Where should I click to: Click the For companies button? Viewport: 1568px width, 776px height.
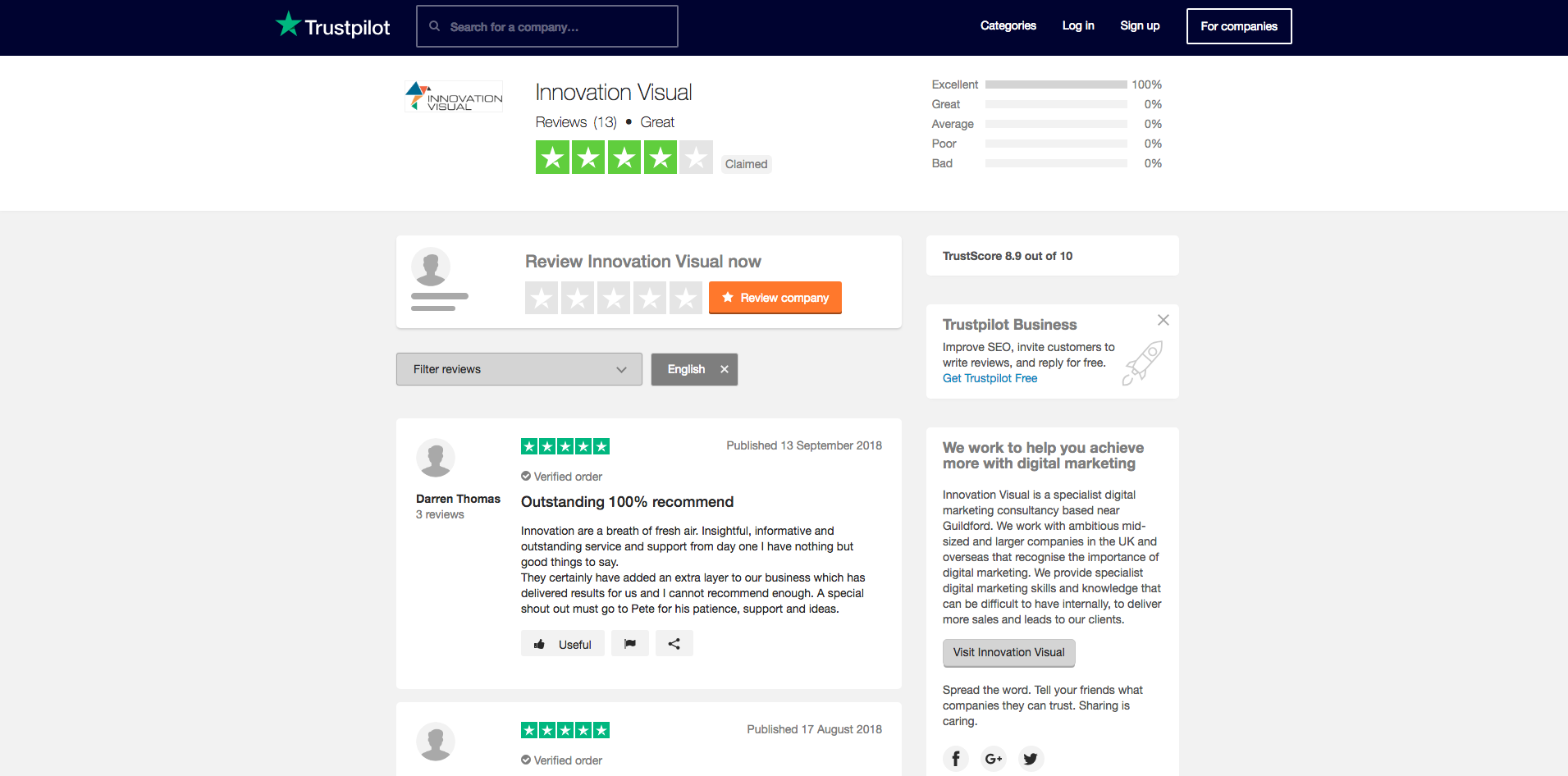(1239, 26)
